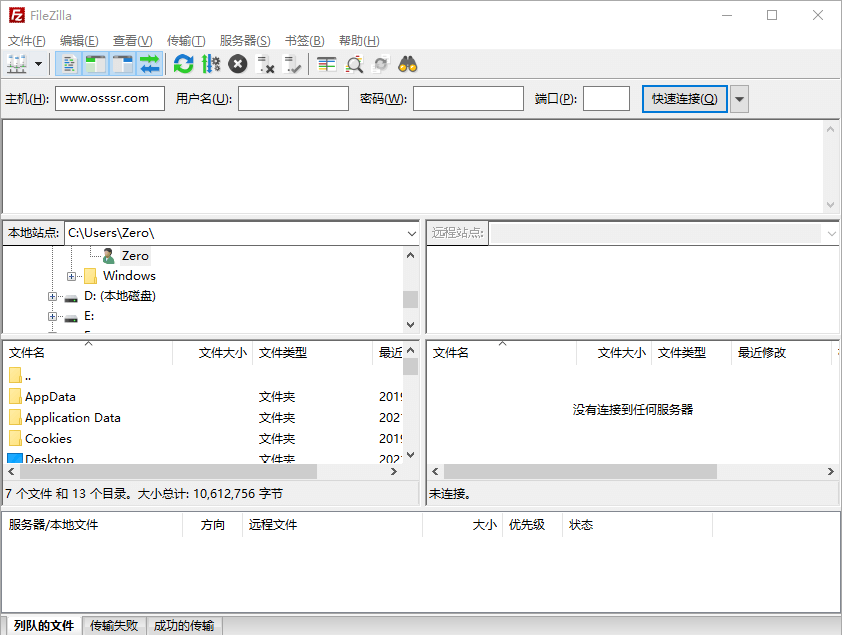
Task: Reconnect to last server icon
Action: [293, 64]
